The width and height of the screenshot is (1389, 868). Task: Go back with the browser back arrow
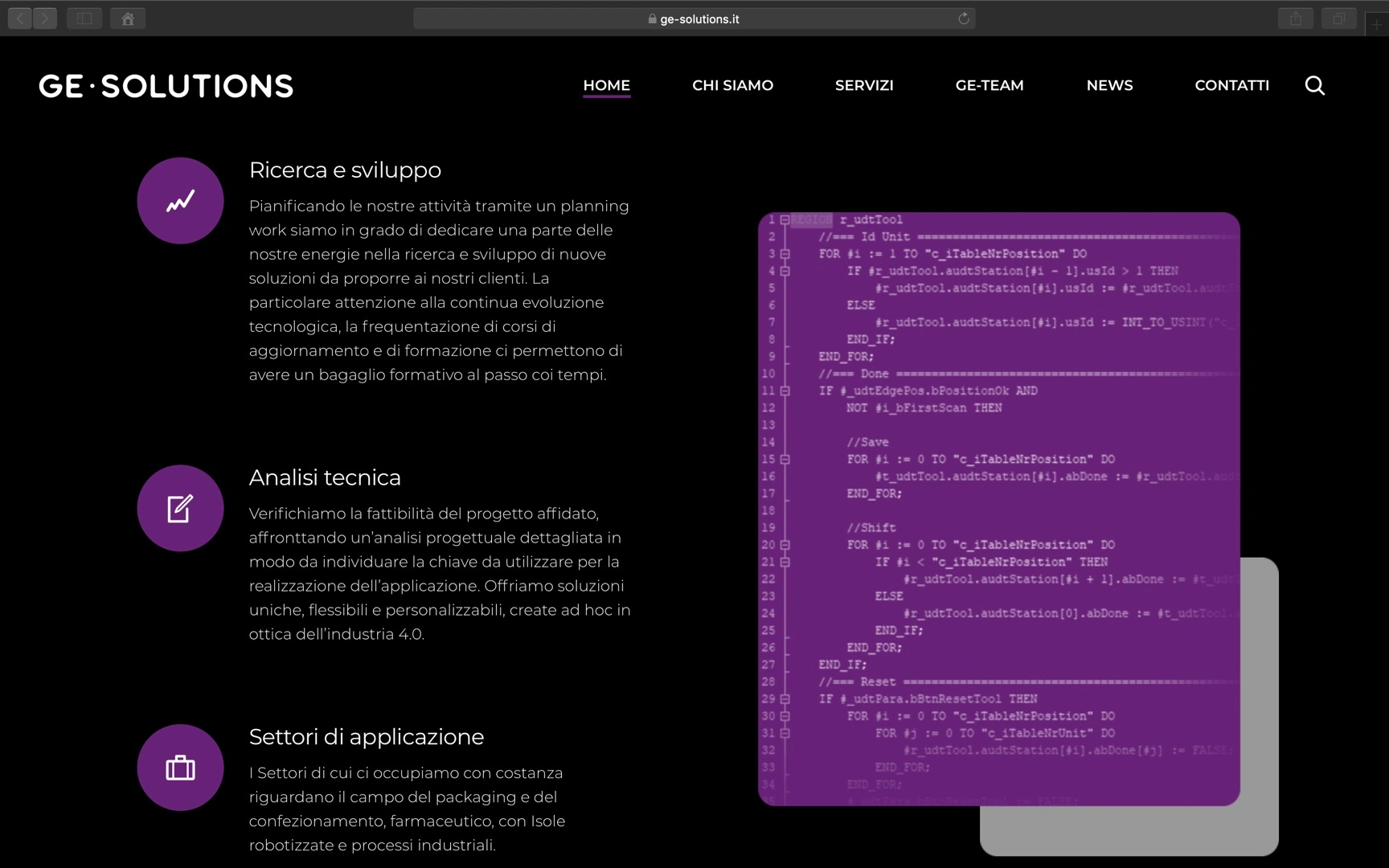[20, 18]
